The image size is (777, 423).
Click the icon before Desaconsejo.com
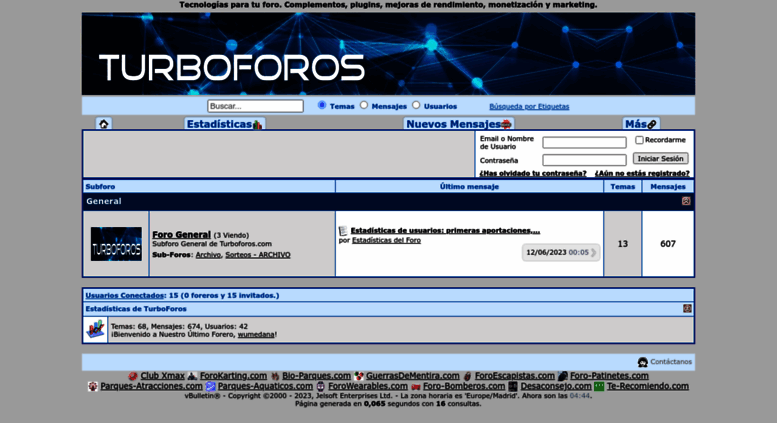(513, 386)
